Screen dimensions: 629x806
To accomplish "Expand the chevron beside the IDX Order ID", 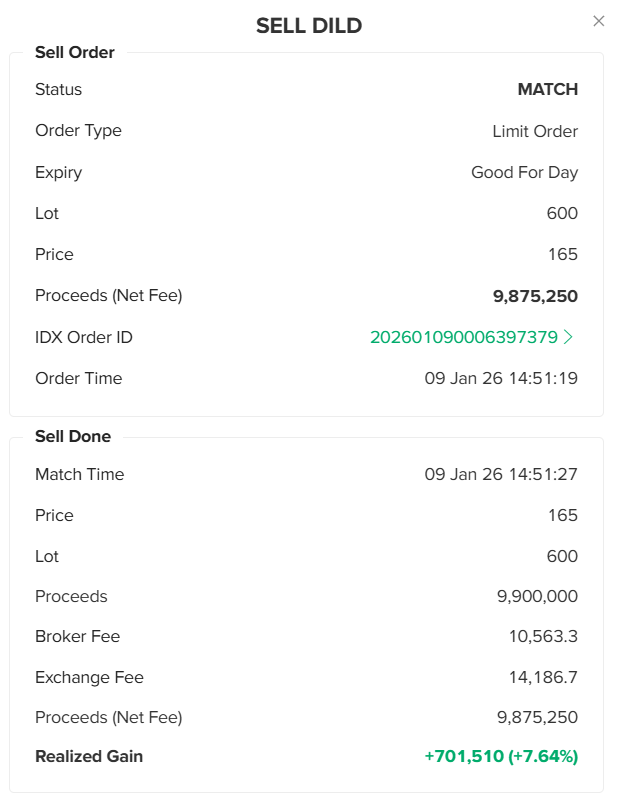I will pos(570,338).
